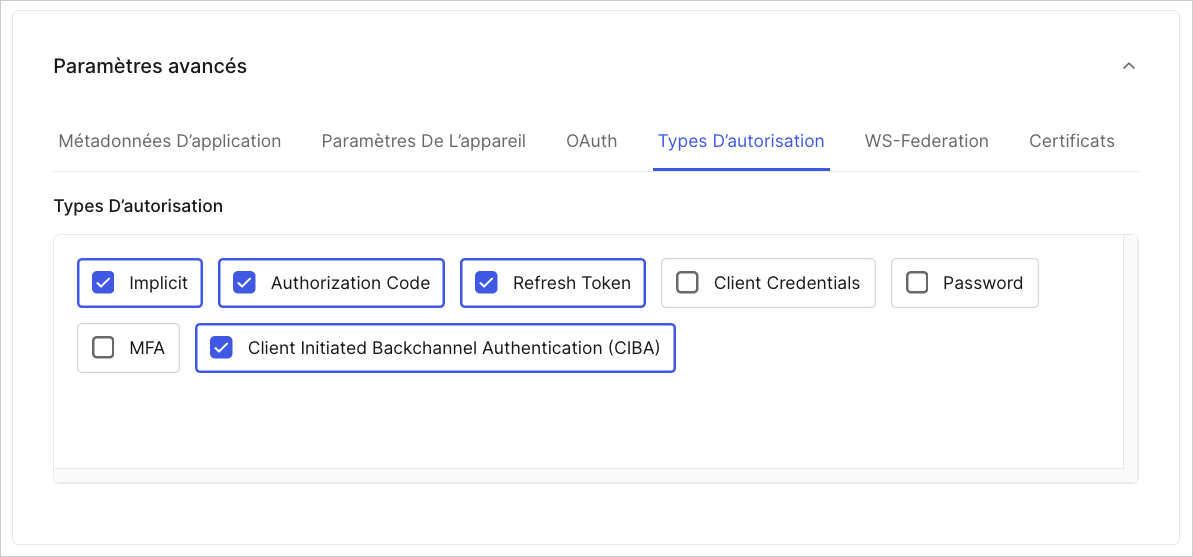Click the Refresh Token label text

point(572,283)
